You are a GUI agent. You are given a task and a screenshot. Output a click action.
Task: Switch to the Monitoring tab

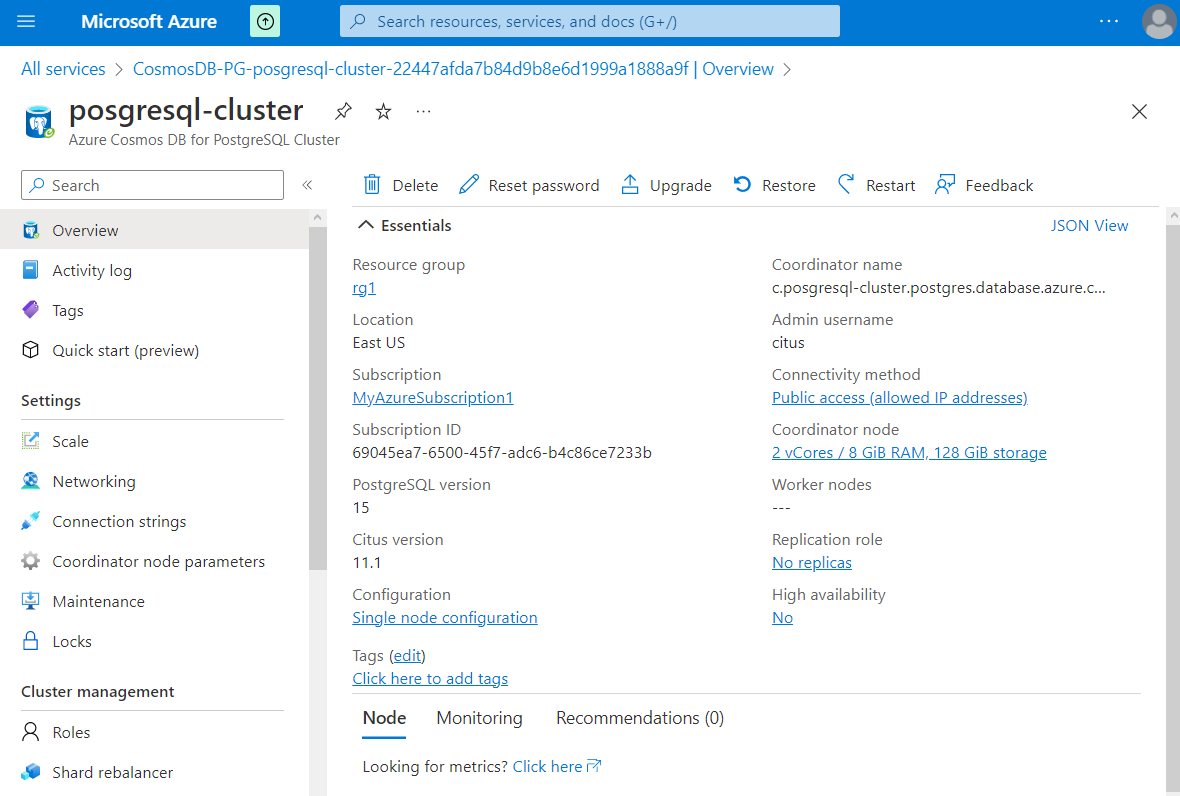[x=479, y=718]
